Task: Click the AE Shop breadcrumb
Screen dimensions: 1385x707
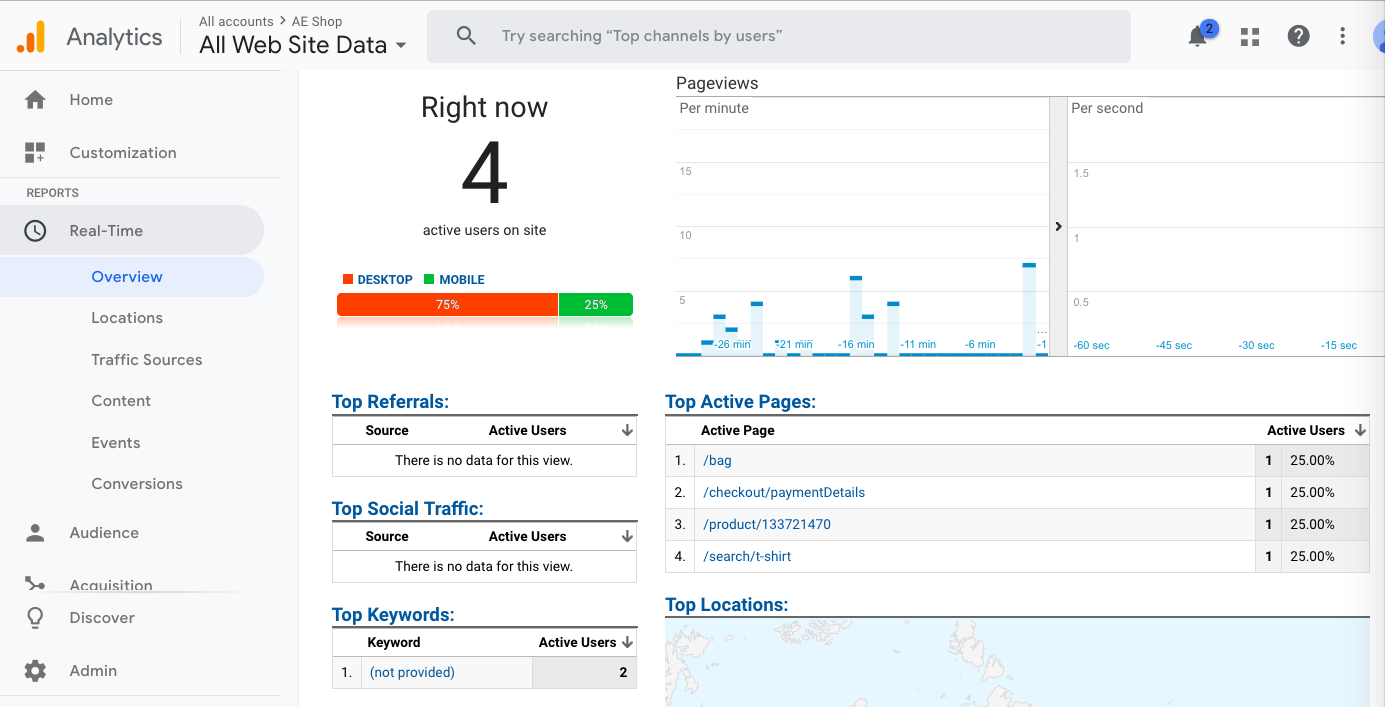Action: tap(318, 21)
